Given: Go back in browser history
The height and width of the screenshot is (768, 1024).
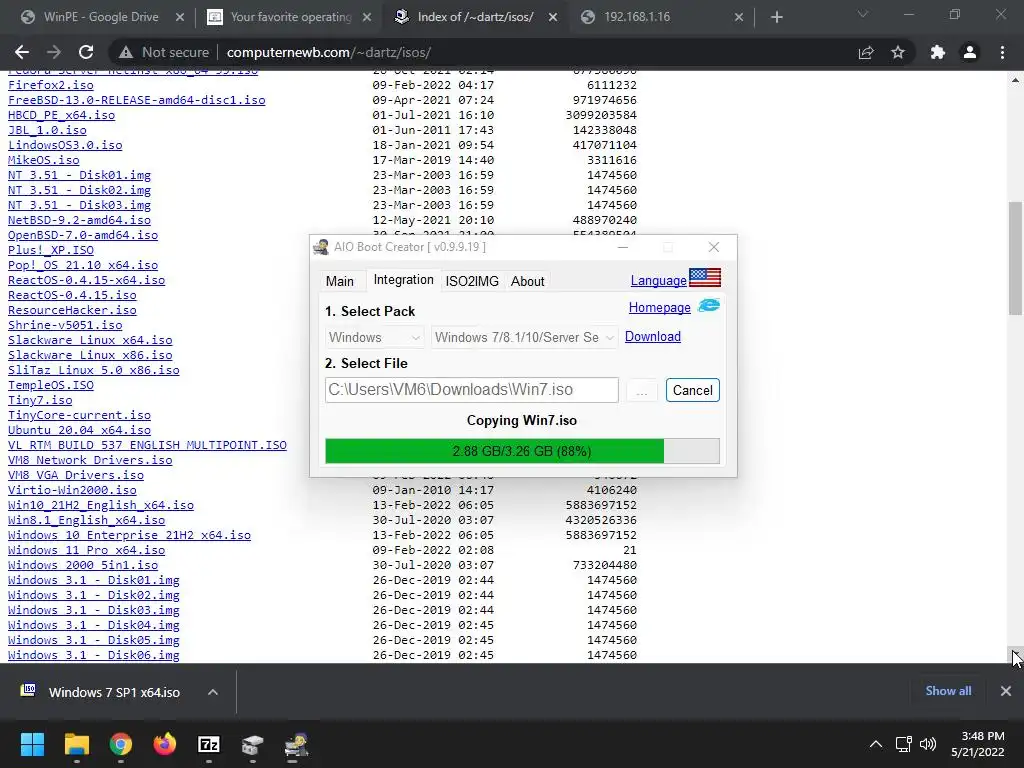Looking at the screenshot, I should (x=22, y=52).
